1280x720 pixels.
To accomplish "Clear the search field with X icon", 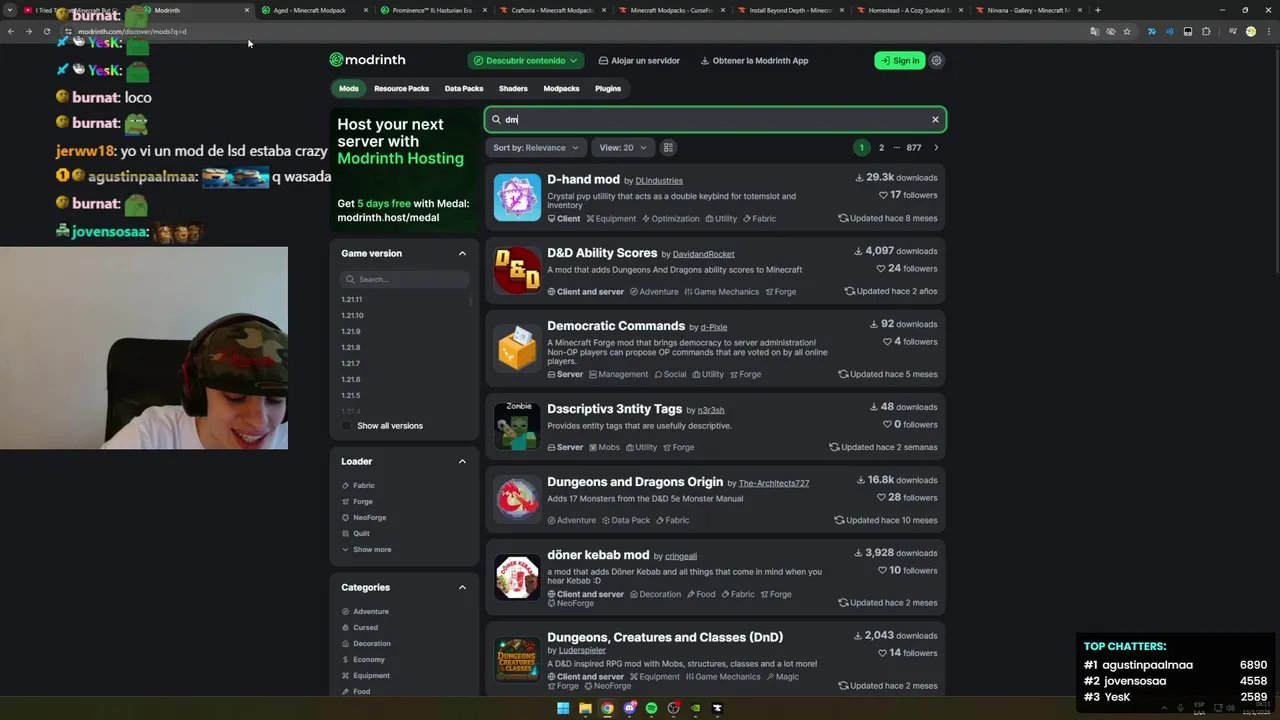I will [935, 119].
